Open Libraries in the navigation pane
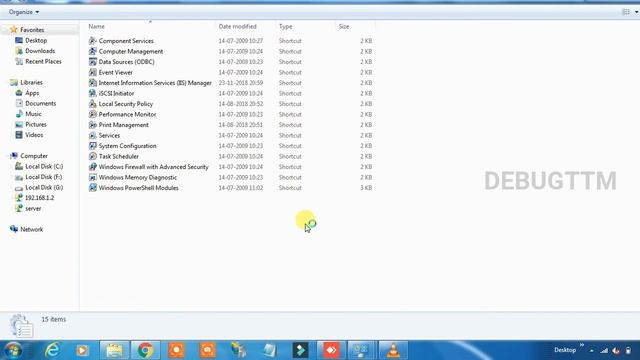 (31, 82)
